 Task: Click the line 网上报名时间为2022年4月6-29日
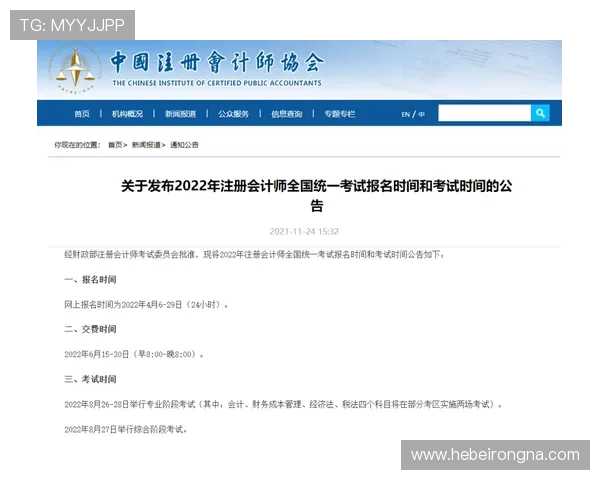click(146, 305)
